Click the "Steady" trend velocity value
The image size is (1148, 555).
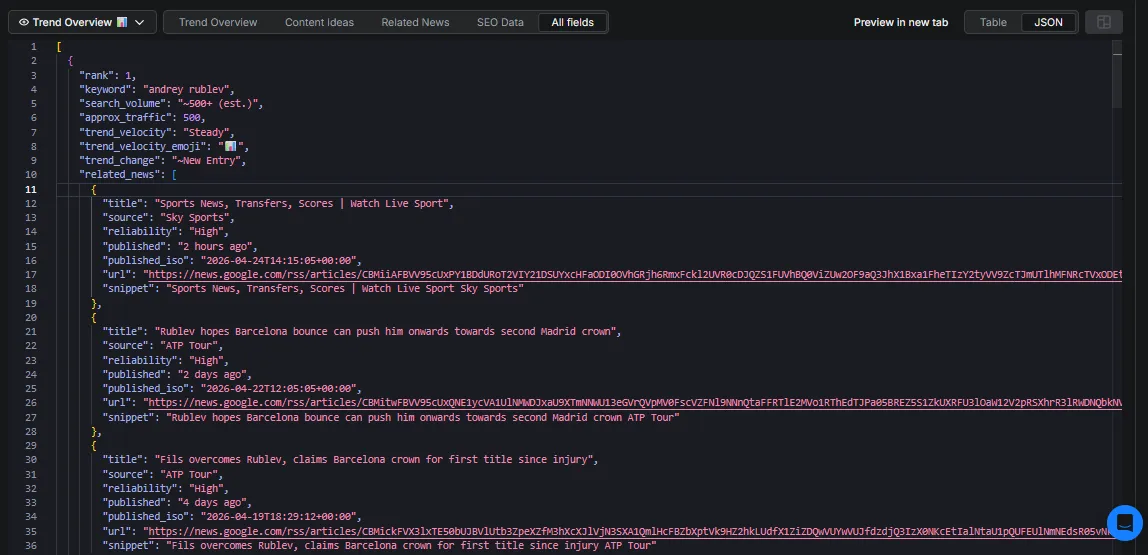pos(208,133)
